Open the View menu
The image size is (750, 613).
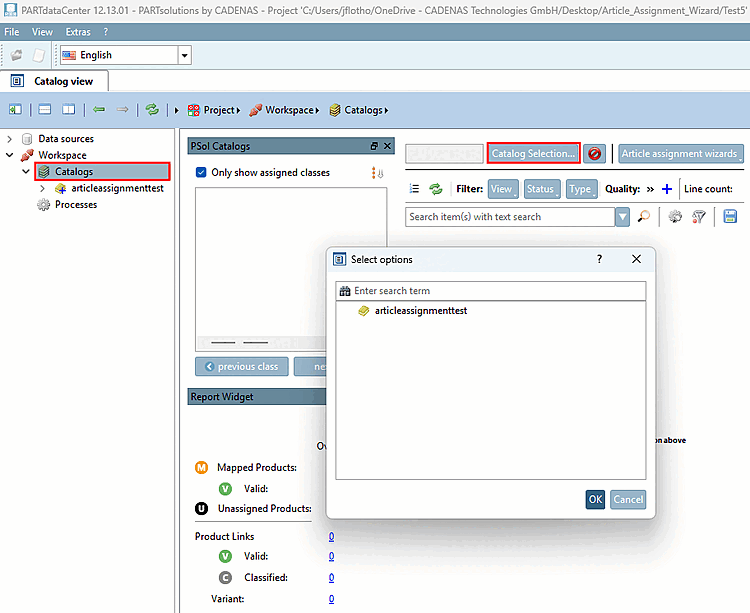(x=42, y=32)
